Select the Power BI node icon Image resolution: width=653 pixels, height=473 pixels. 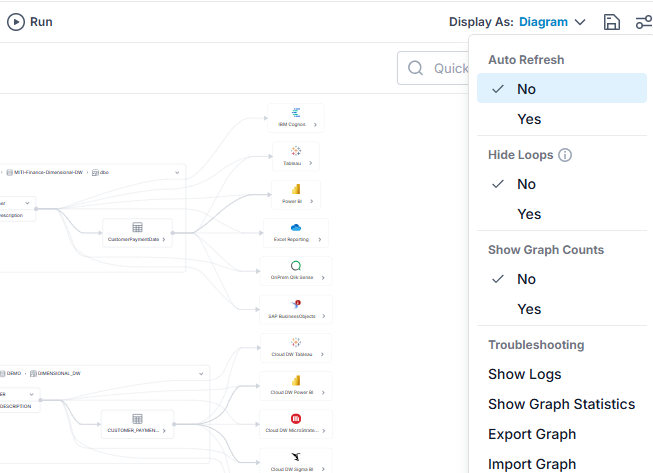[x=296, y=189]
